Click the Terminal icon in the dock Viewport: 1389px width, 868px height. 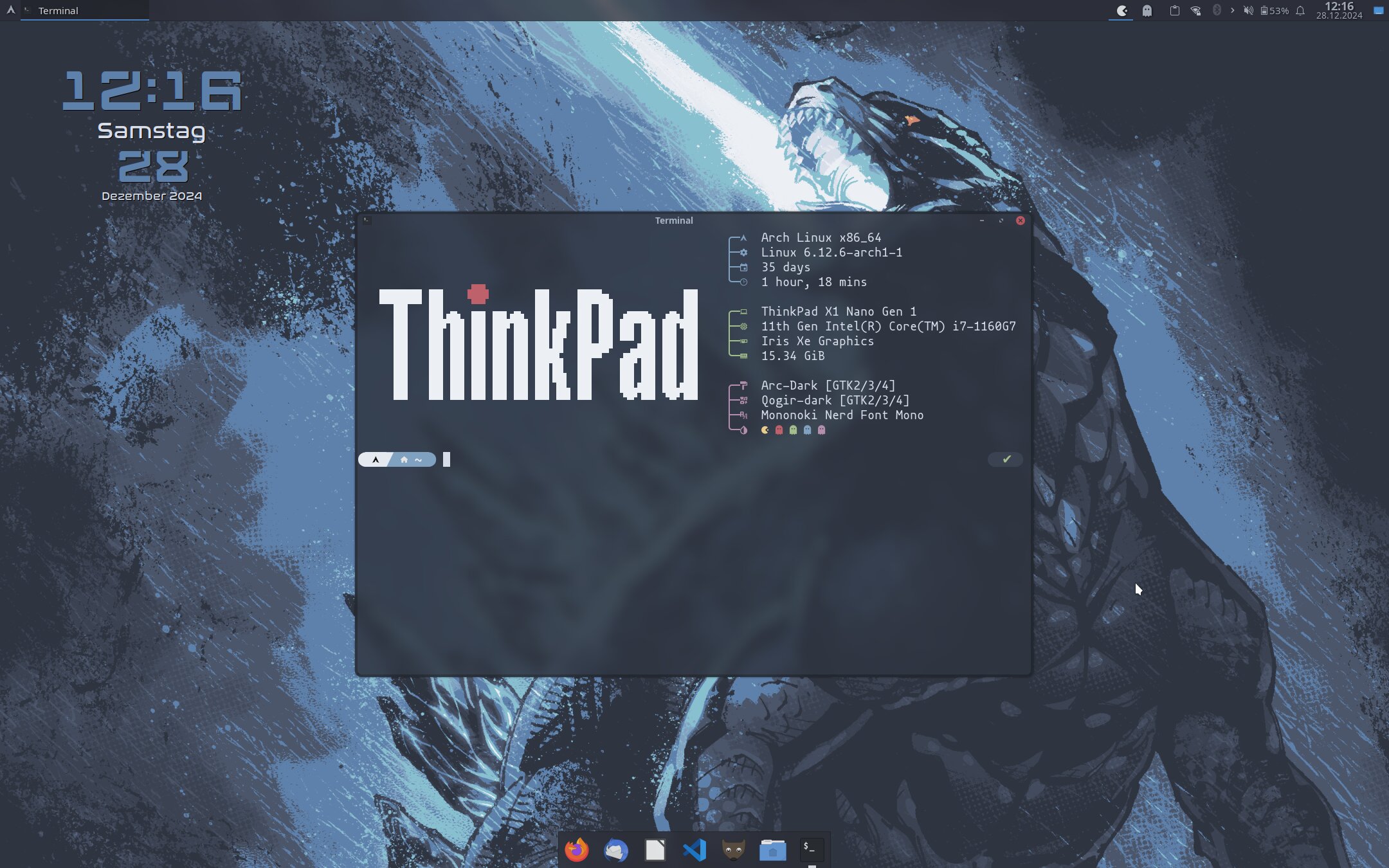click(x=812, y=849)
